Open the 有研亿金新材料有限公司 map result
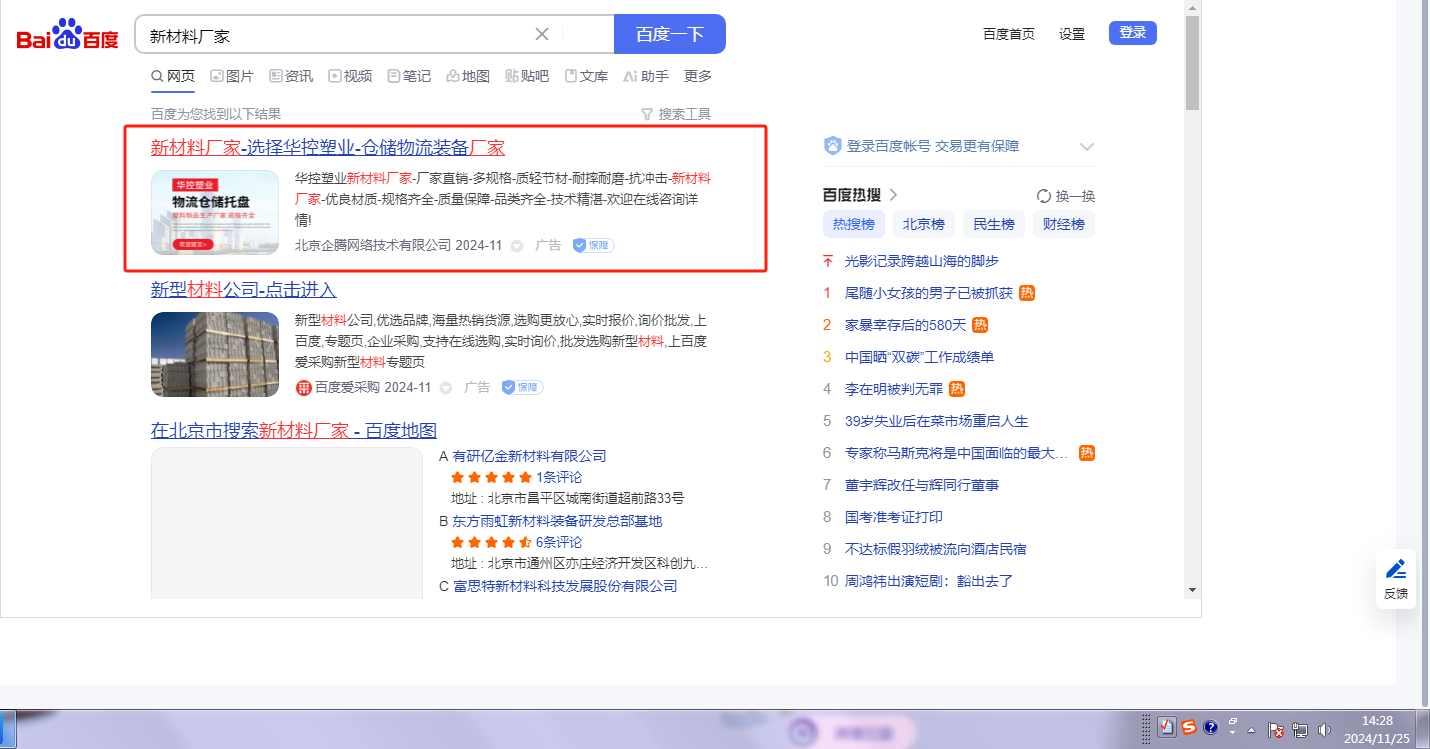 [x=529, y=456]
